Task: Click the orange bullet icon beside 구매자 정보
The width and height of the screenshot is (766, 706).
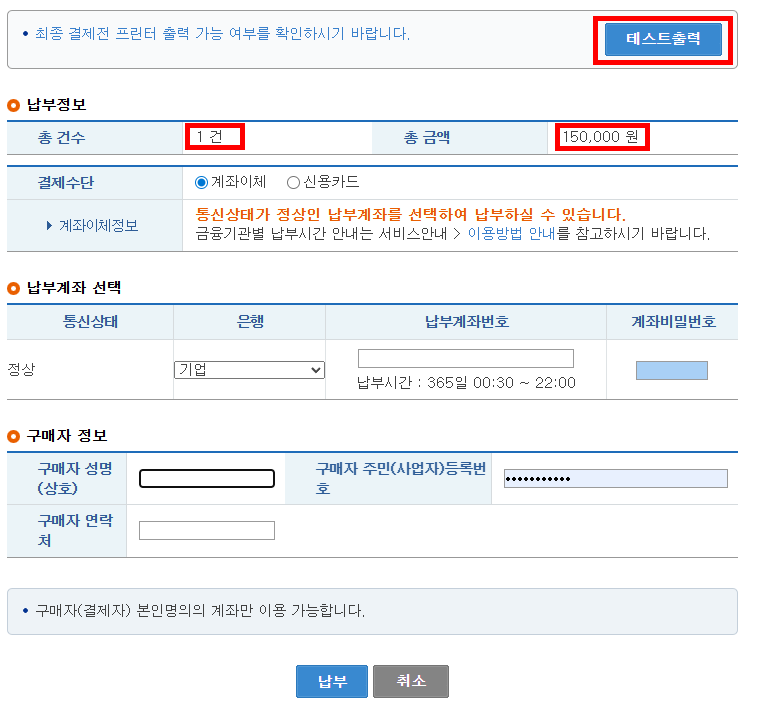Action: [x=13, y=436]
